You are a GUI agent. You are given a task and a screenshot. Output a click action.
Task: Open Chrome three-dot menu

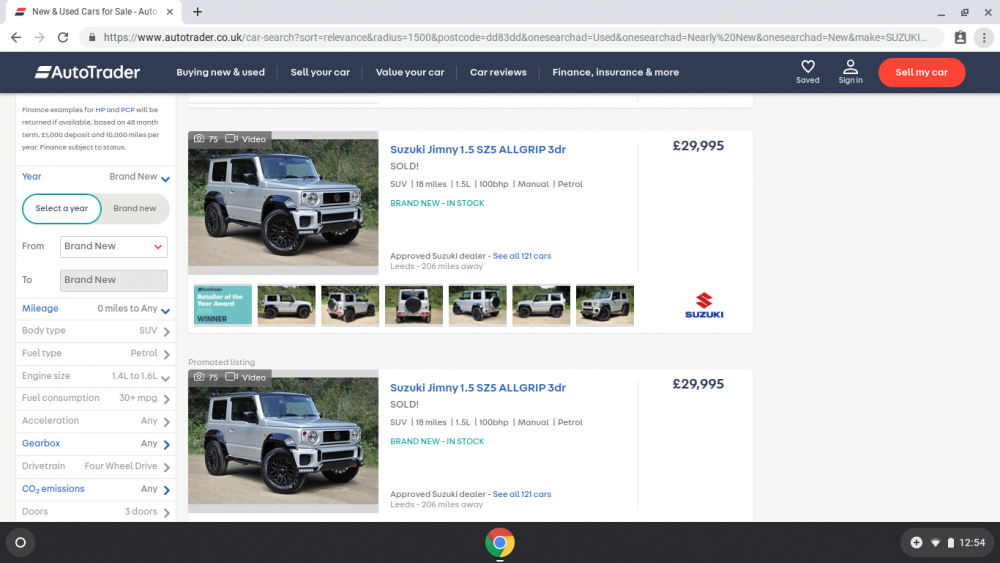(984, 37)
